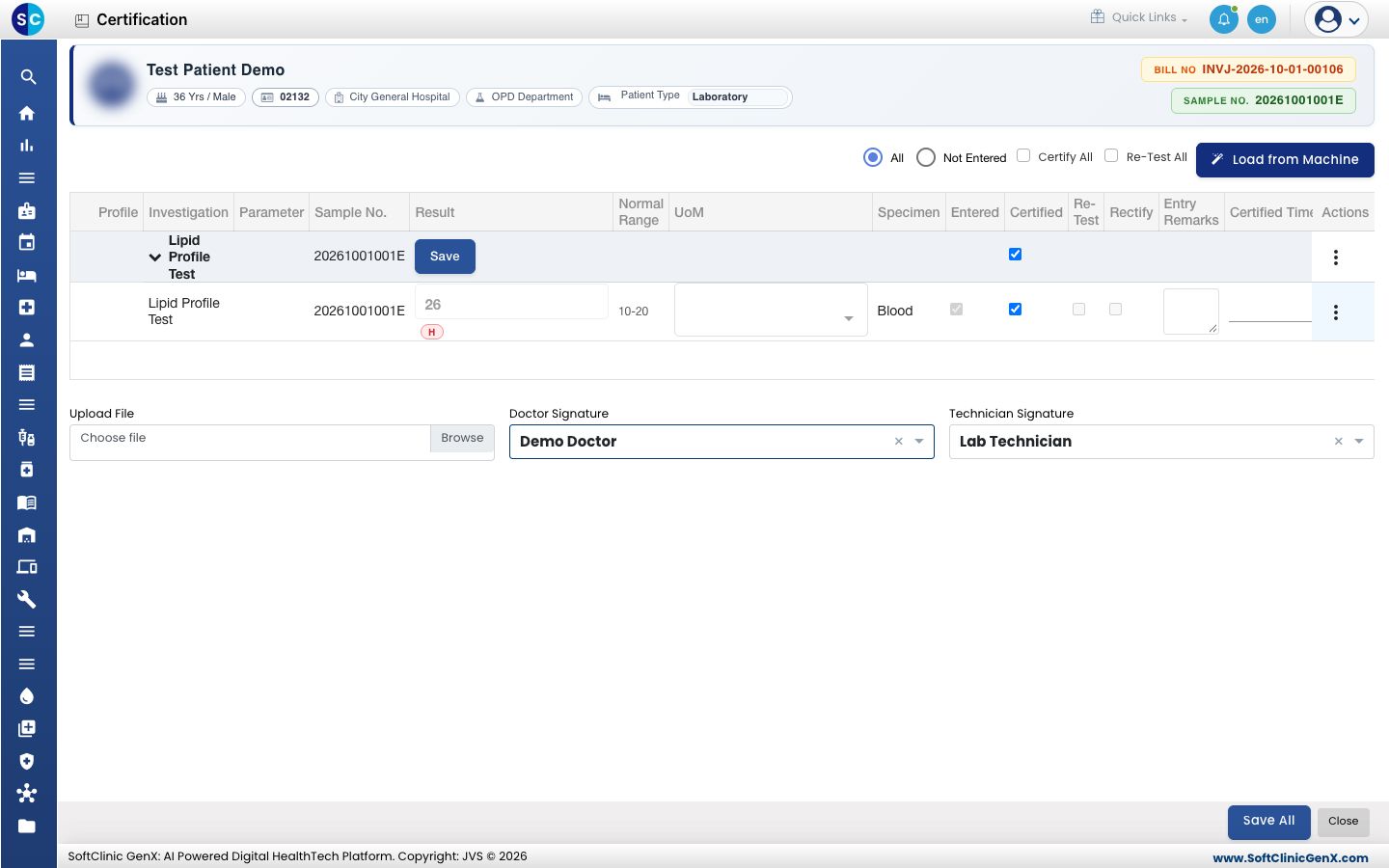Open the blood drop sidebar icon

(27, 696)
